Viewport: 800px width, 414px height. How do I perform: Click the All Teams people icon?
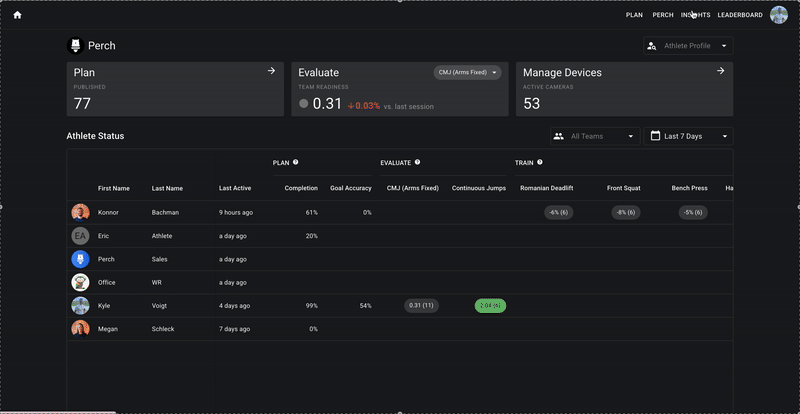coord(559,136)
